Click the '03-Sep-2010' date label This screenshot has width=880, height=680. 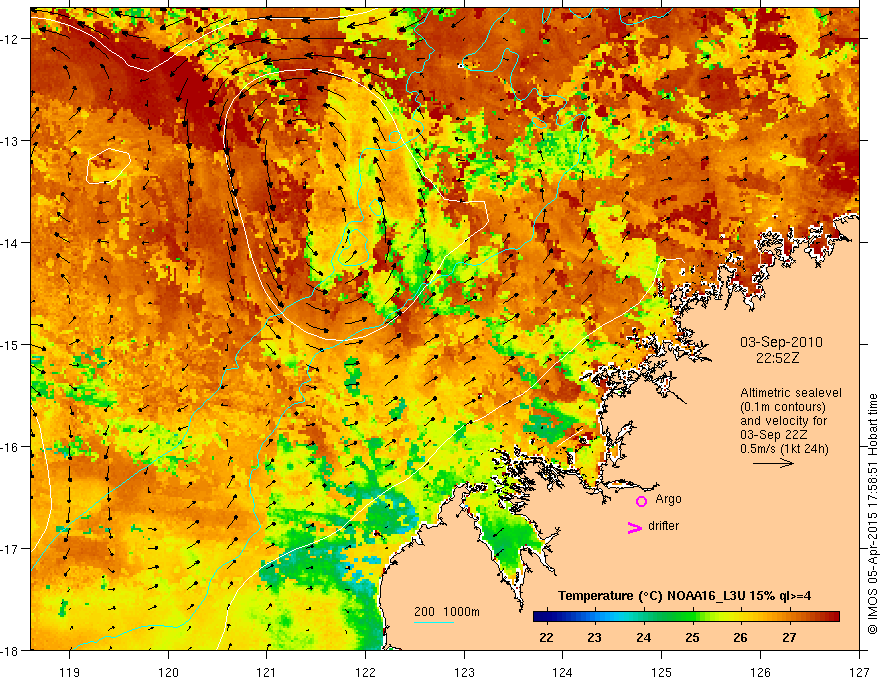point(781,342)
